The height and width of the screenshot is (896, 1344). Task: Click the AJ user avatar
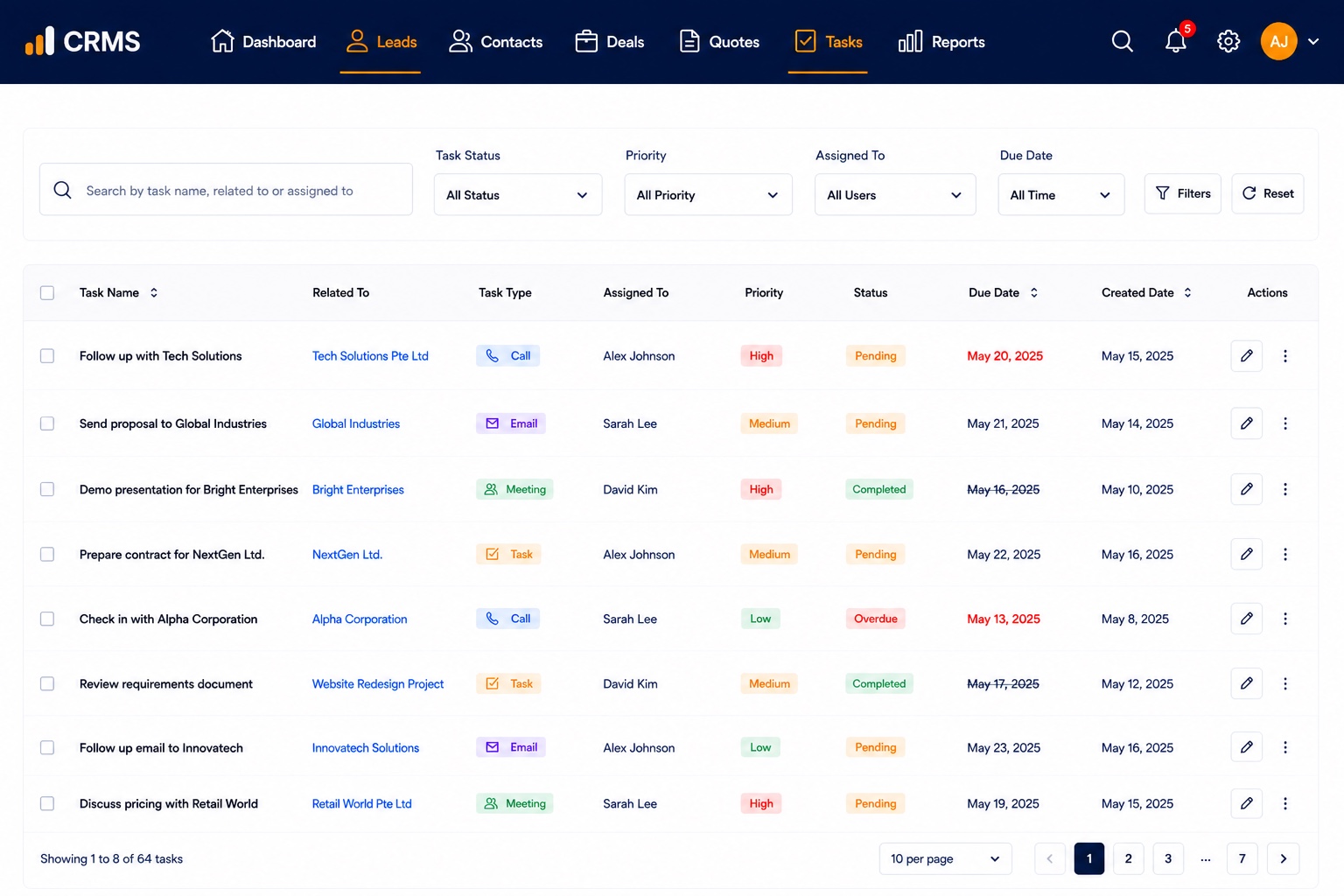(x=1278, y=41)
